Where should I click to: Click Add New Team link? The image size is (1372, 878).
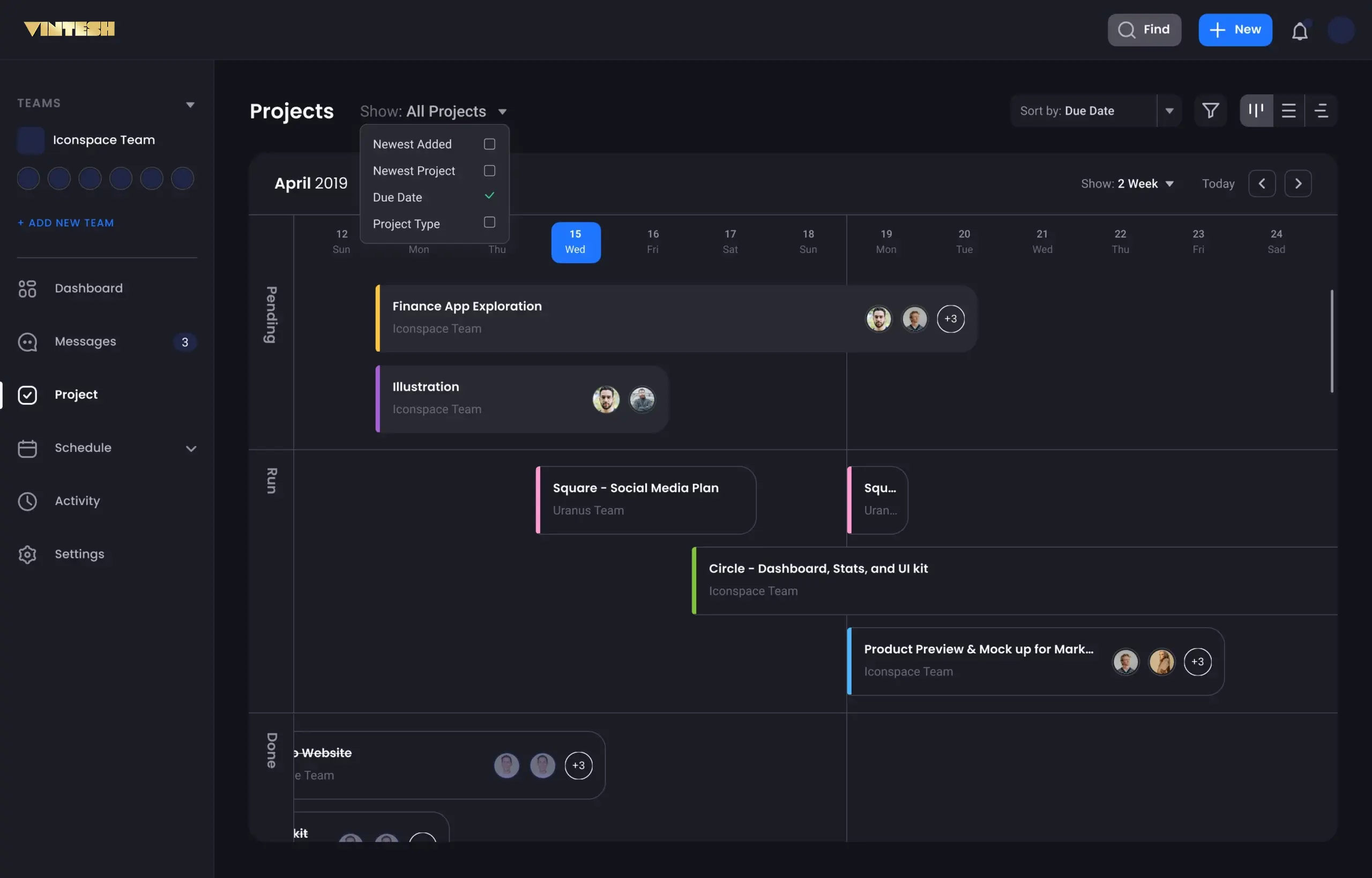(x=65, y=223)
